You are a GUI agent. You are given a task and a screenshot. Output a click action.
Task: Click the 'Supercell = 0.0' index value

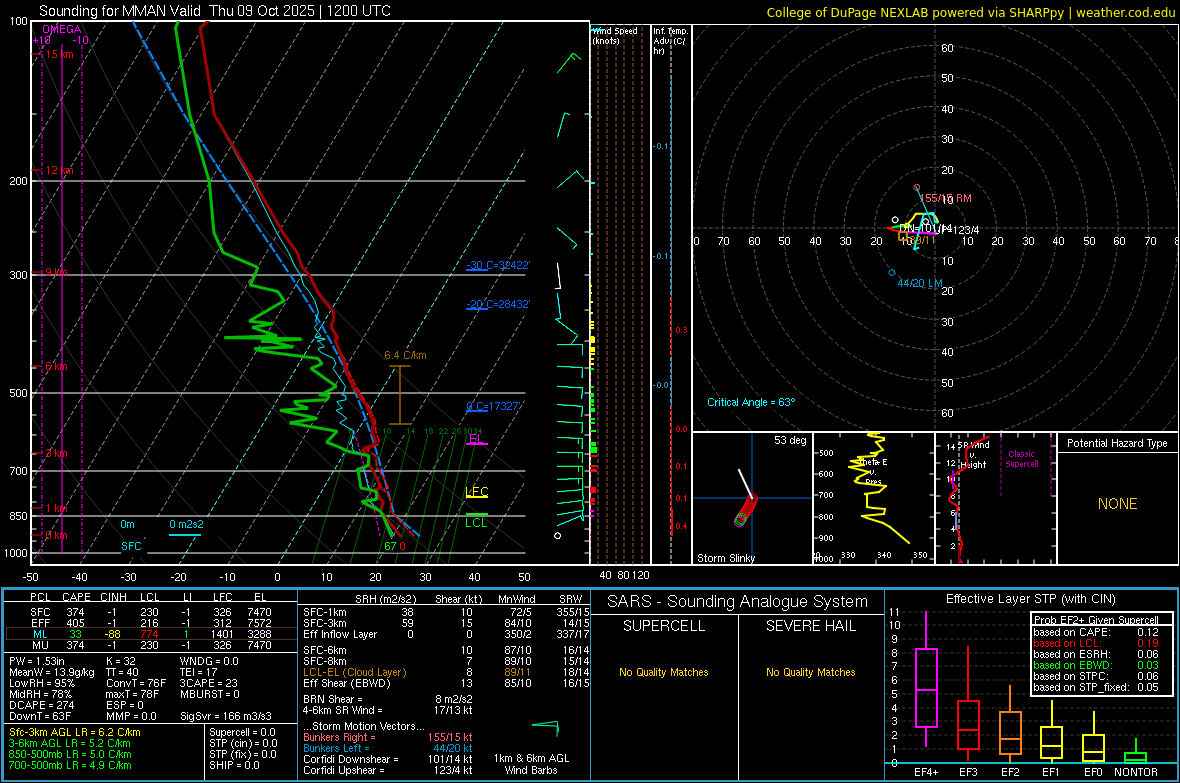242,732
